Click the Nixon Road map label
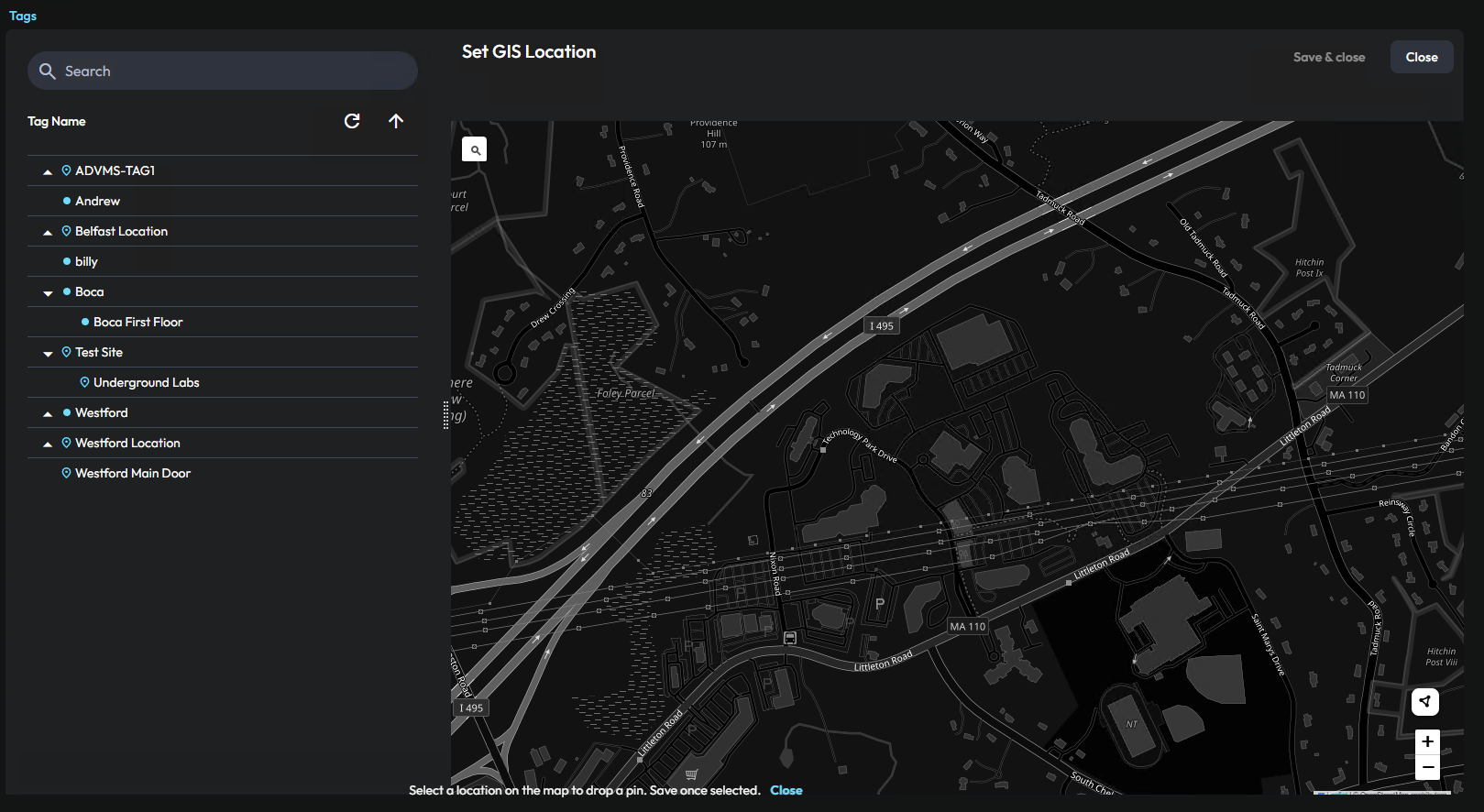 click(x=775, y=574)
